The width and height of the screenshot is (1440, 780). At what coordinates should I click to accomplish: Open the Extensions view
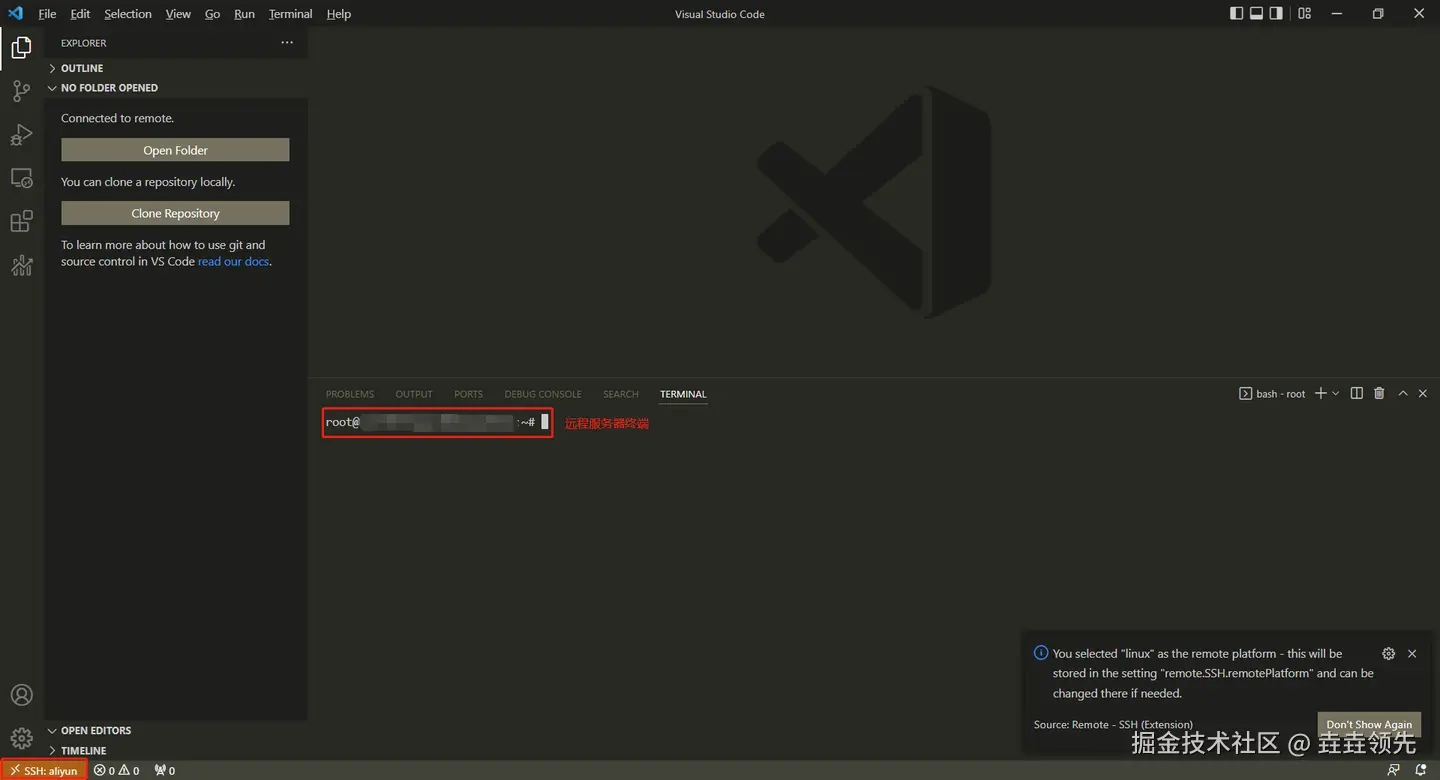pyautogui.click(x=21, y=221)
